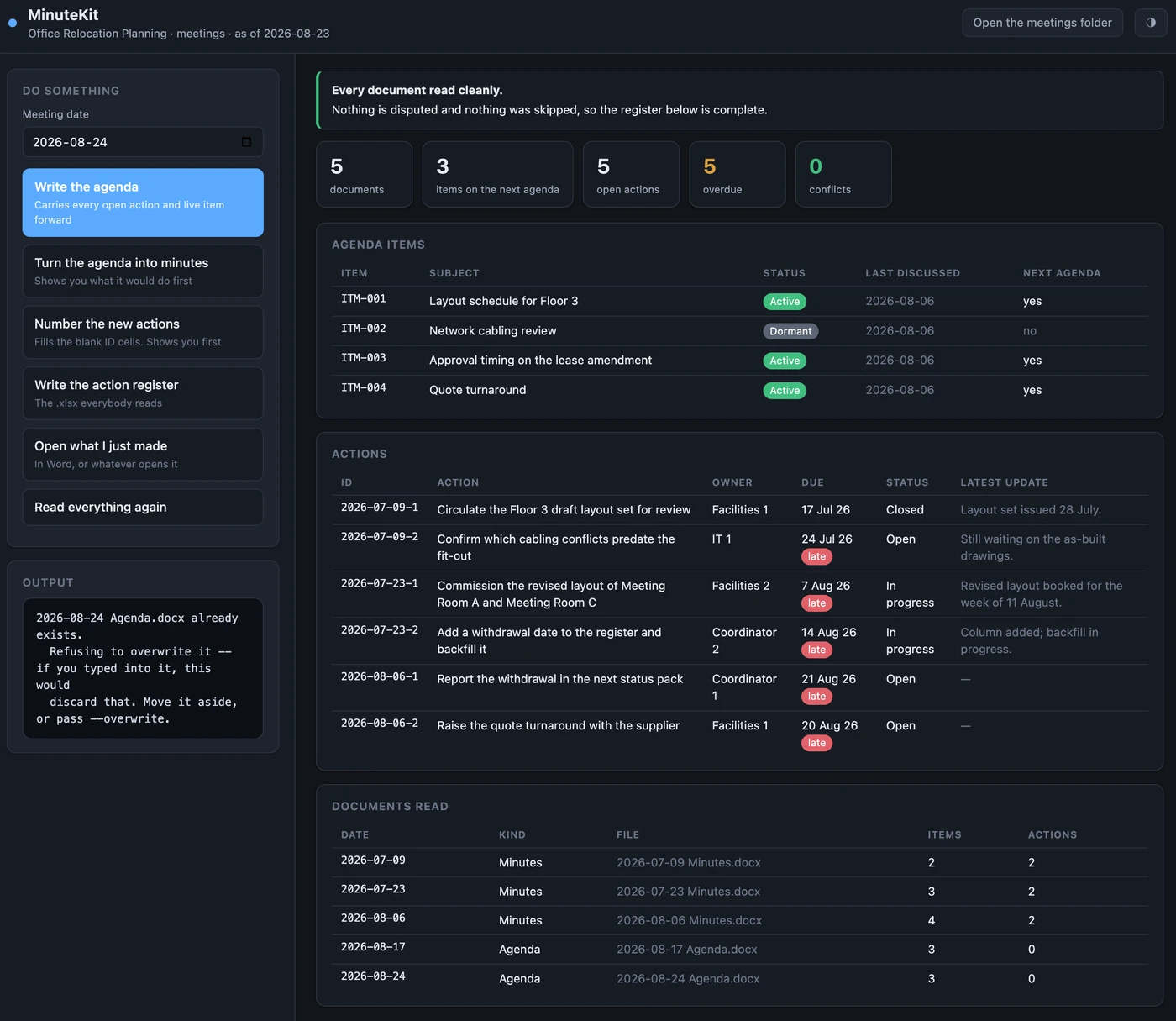
Task: Select the 5 open actions card
Action: click(x=631, y=174)
